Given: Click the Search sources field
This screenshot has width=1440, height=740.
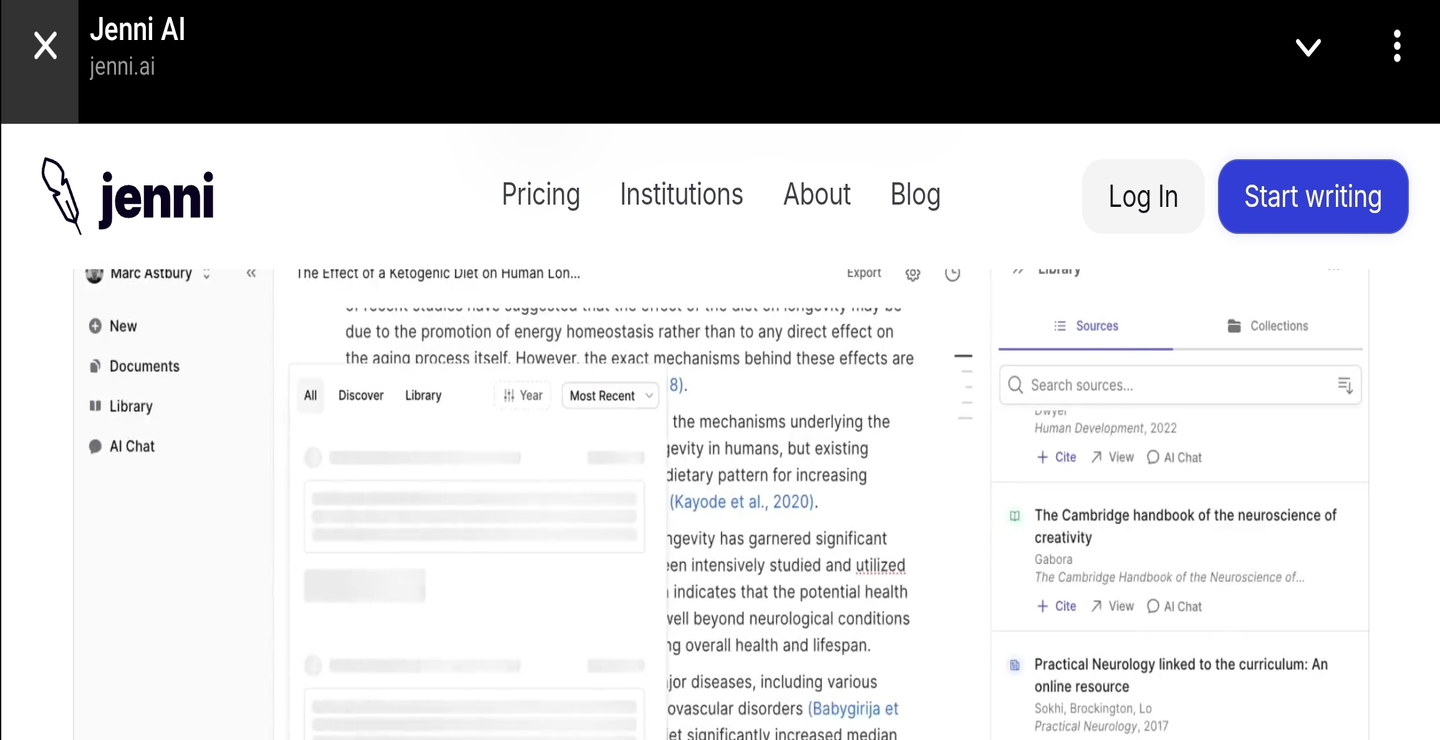Looking at the screenshot, I should [1180, 385].
